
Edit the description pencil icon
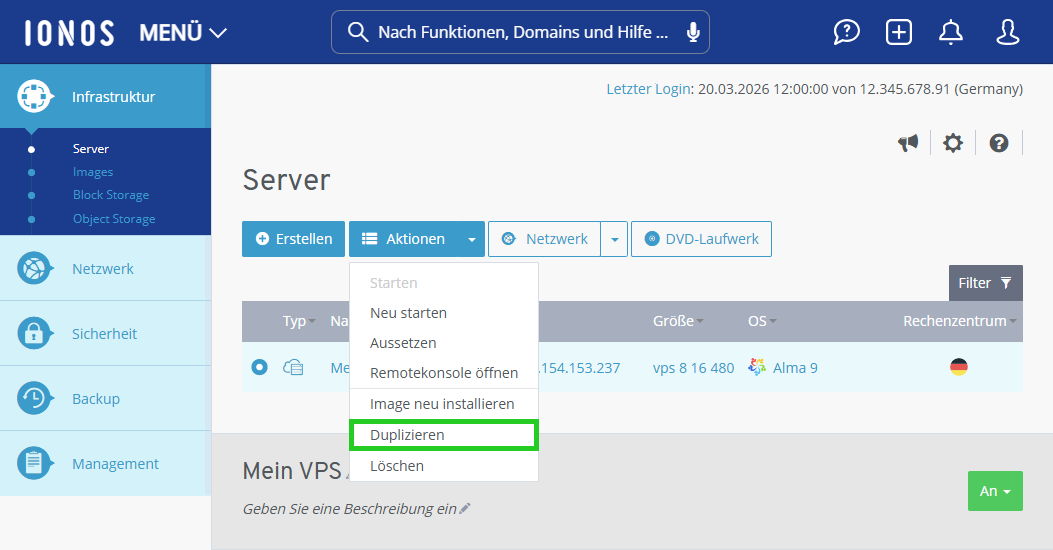click(465, 508)
